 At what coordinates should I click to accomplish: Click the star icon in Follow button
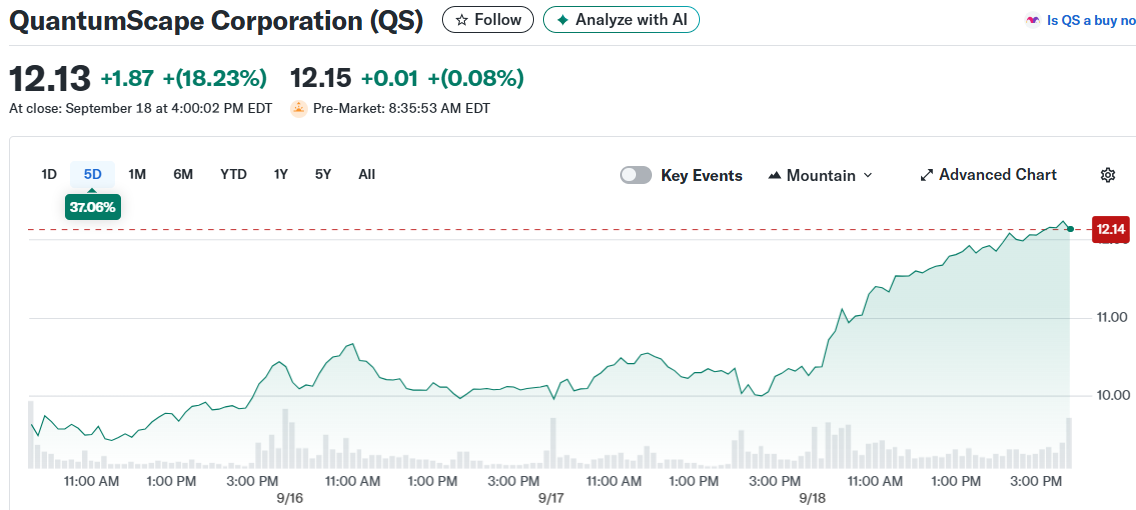[x=462, y=20]
